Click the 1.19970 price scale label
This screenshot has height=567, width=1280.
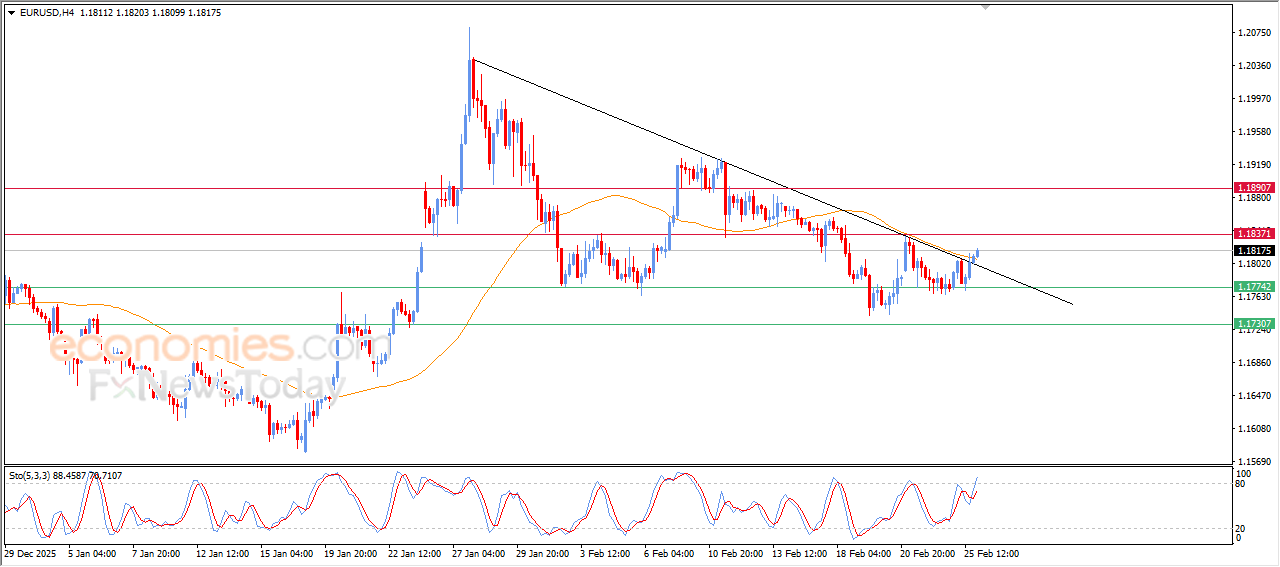coord(1254,99)
